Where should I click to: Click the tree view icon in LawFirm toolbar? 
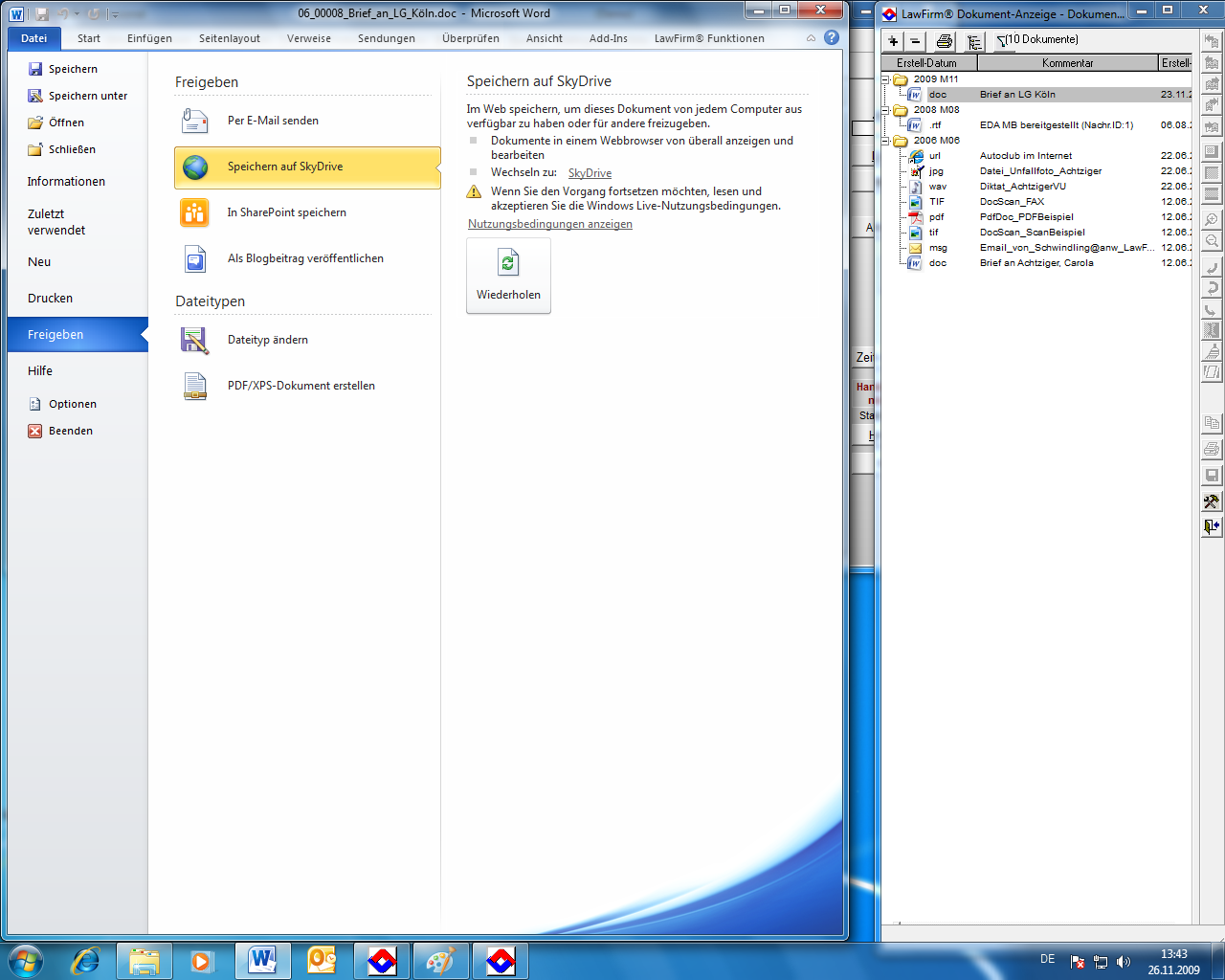click(x=974, y=40)
